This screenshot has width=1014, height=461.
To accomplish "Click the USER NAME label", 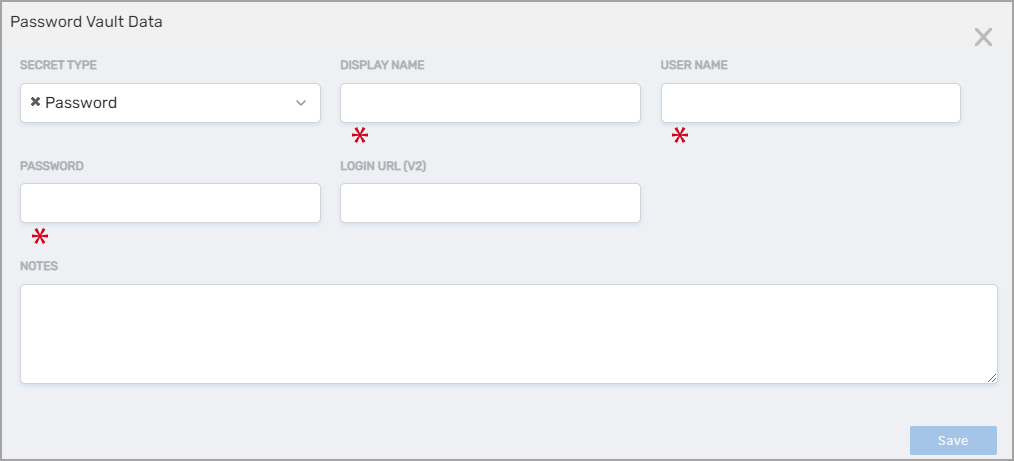I will 694,66.
